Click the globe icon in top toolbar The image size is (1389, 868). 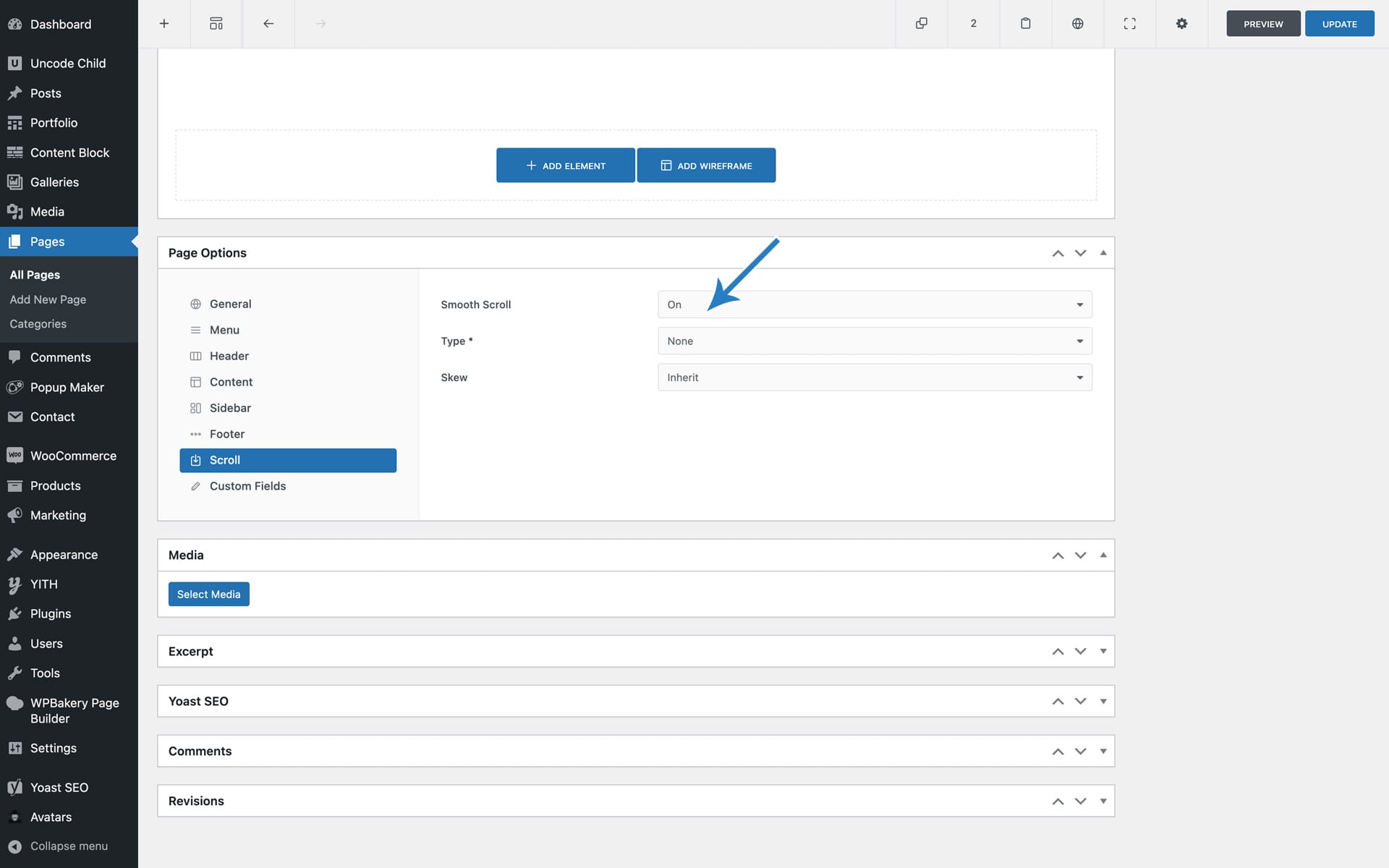pyautogui.click(x=1077, y=24)
